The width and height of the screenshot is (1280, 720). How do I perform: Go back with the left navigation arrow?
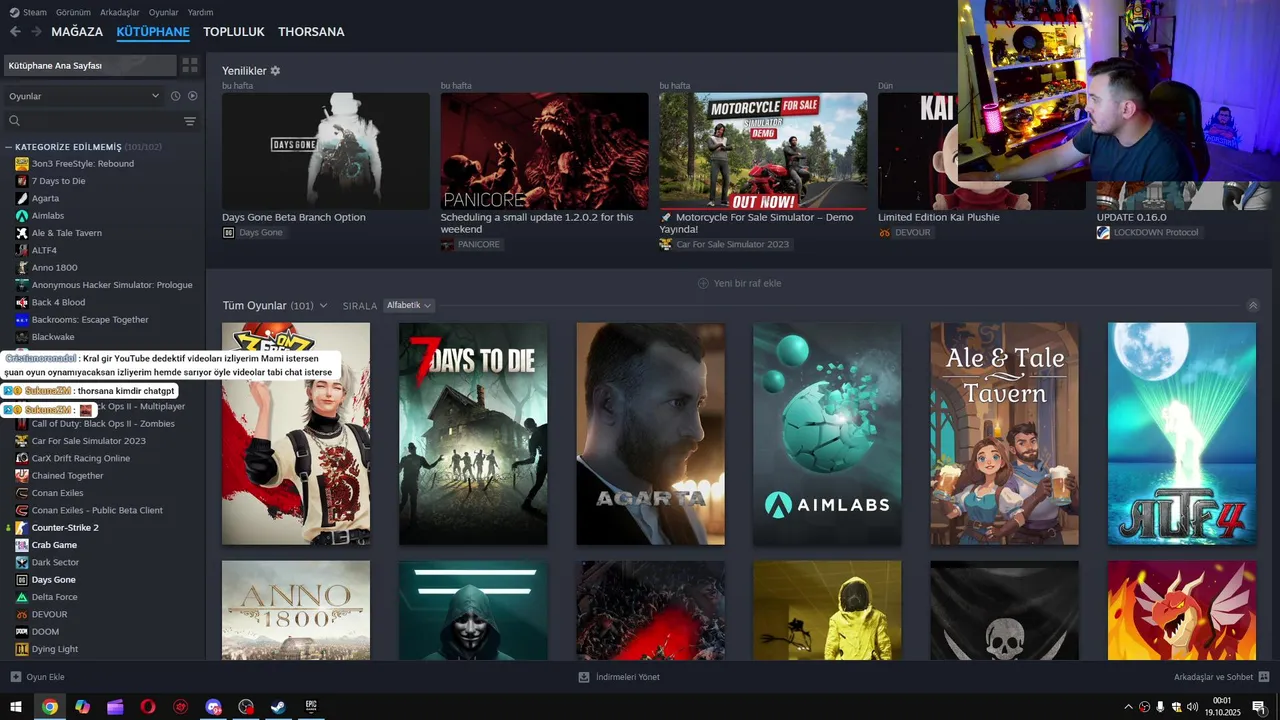(15, 32)
